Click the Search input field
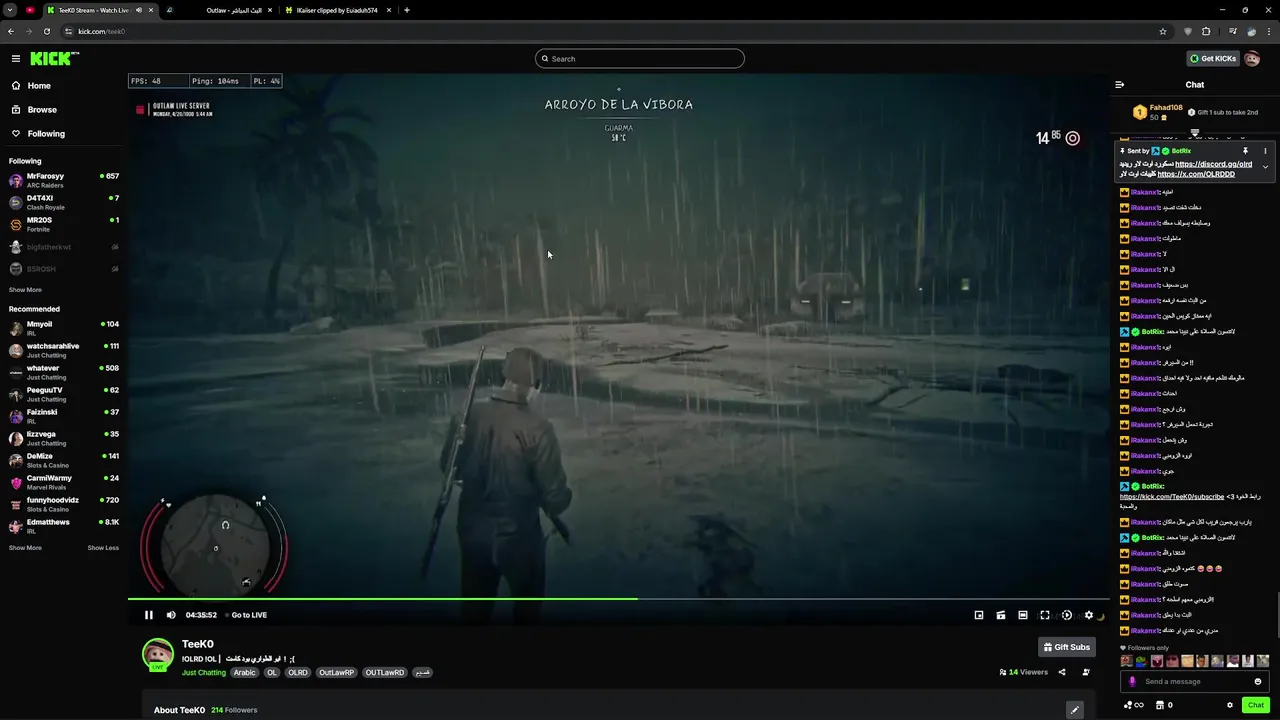This screenshot has width=1280, height=720. 640,59
